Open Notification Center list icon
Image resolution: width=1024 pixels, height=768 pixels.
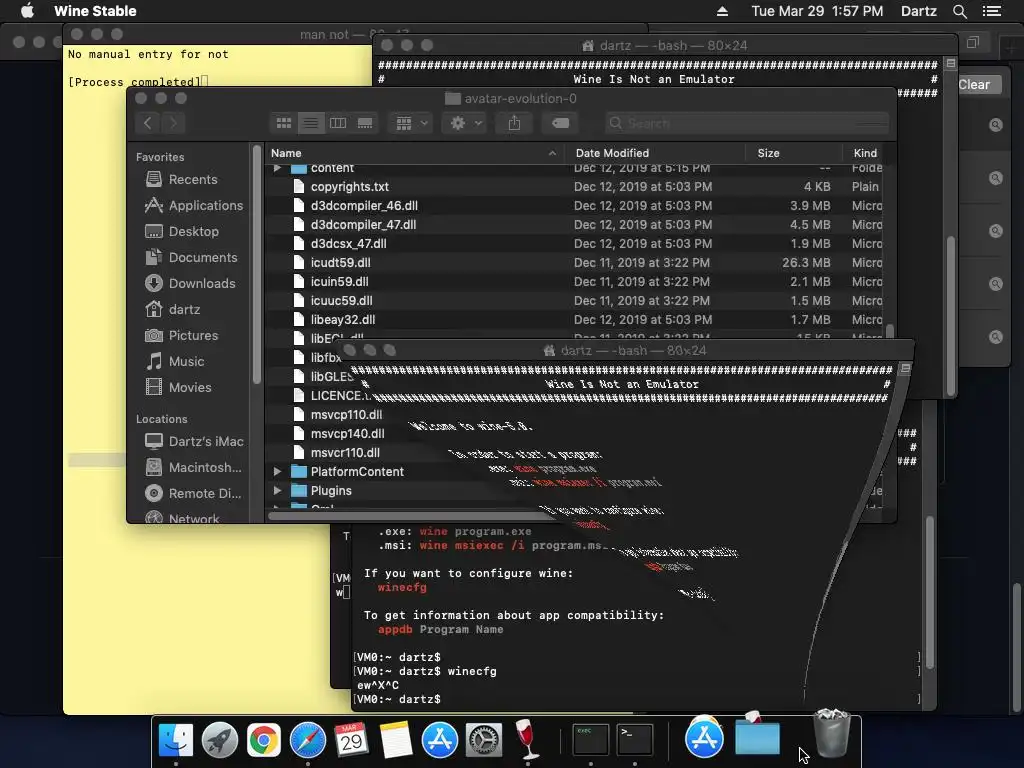pos(991,11)
